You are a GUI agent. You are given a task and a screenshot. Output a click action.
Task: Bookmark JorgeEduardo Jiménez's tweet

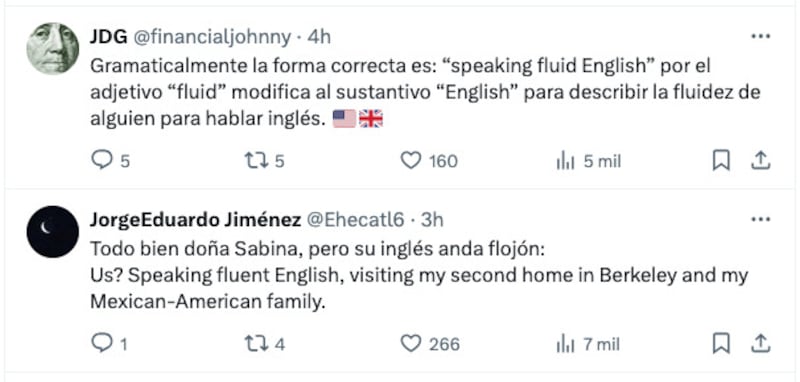click(x=721, y=344)
